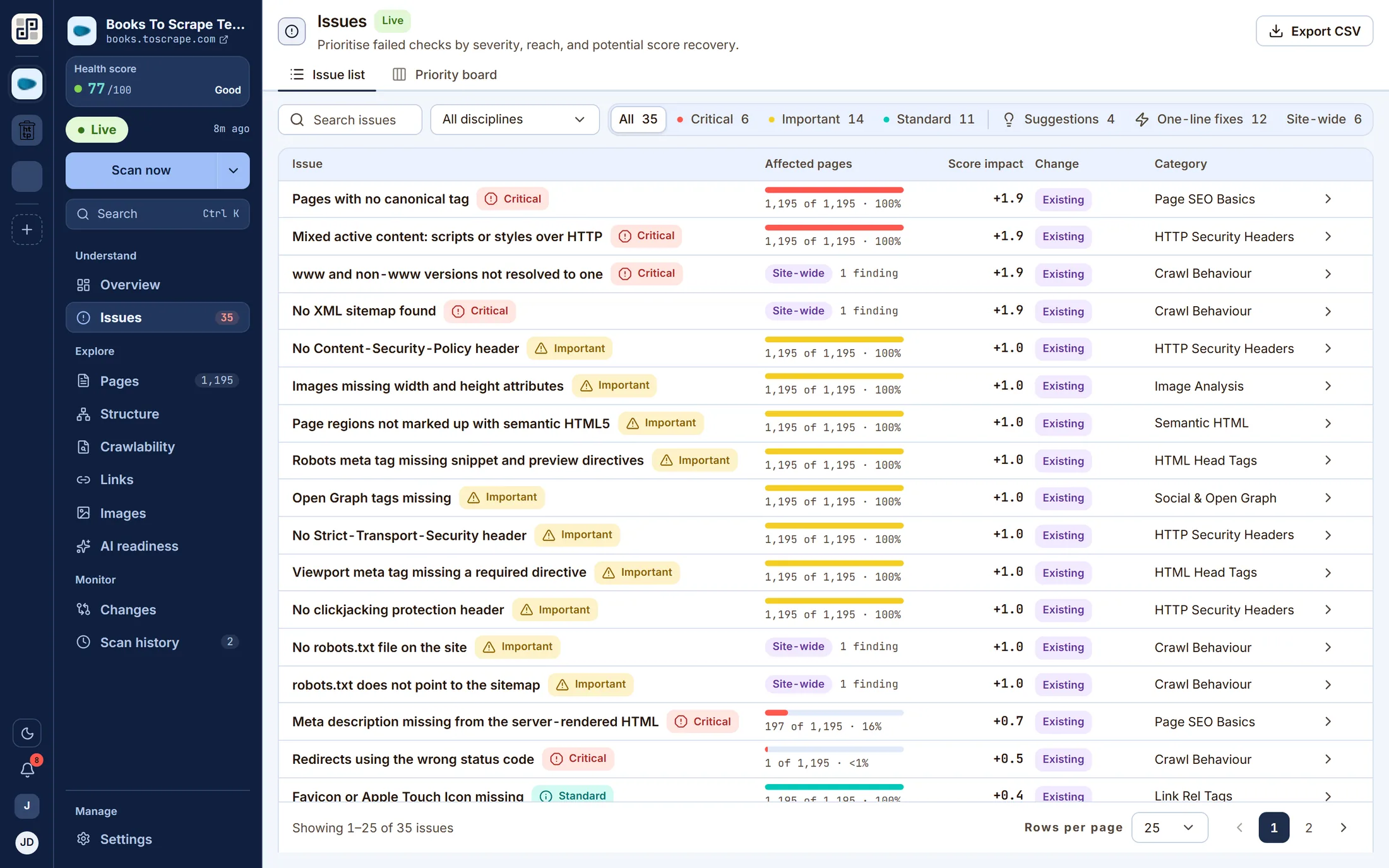Open books.toscrape.com external link

coord(167,39)
